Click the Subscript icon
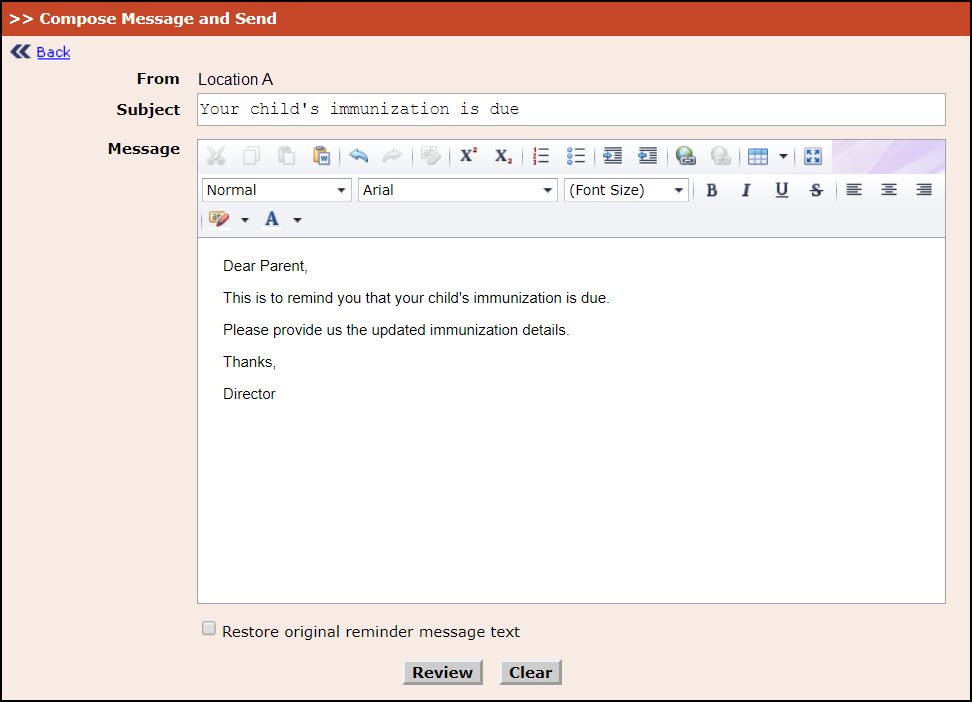This screenshot has height=702, width=972. [503, 156]
